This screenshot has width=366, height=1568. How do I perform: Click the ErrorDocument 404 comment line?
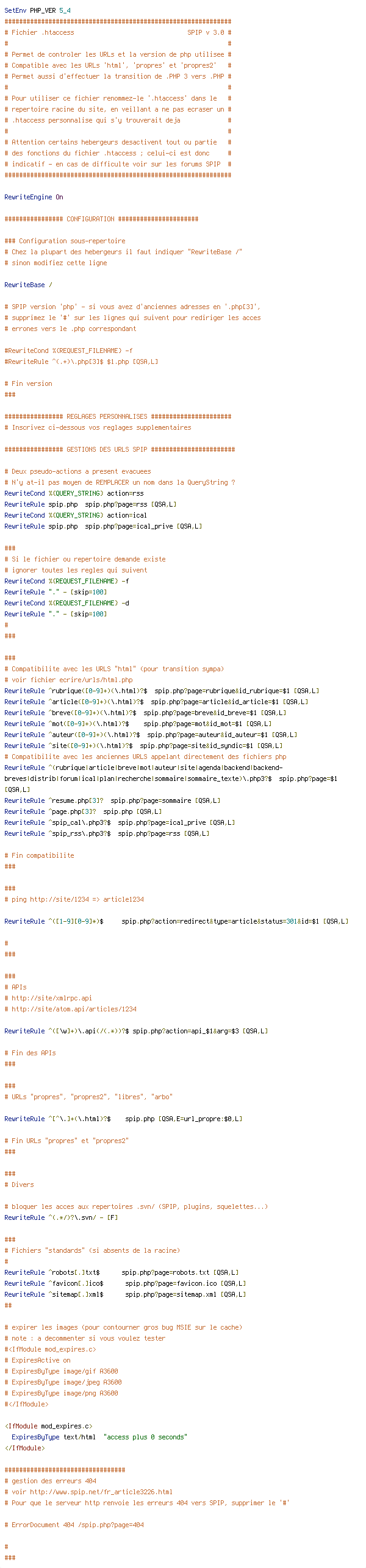coord(74,1525)
